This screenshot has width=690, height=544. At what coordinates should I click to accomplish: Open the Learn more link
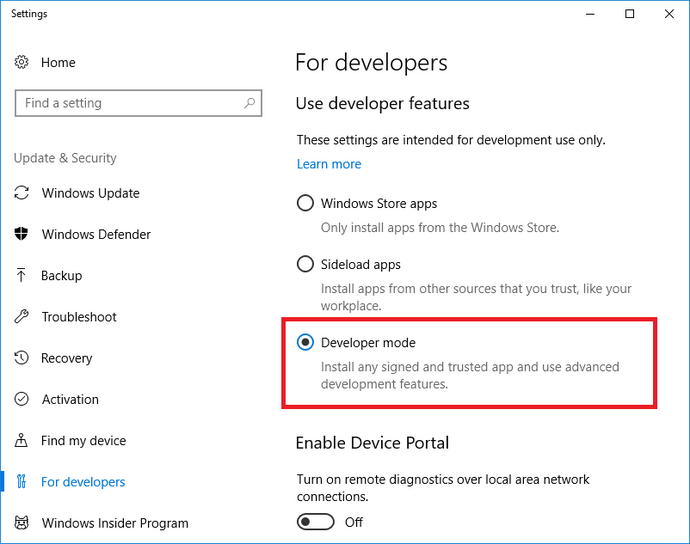(329, 164)
